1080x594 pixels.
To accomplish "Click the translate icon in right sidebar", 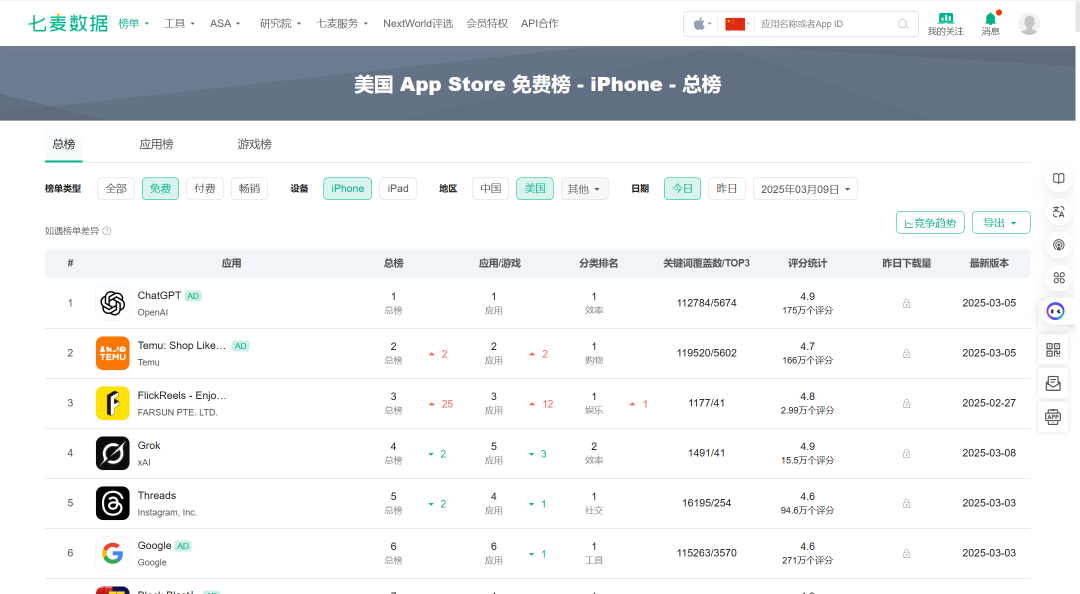I will pos(1059,212).
